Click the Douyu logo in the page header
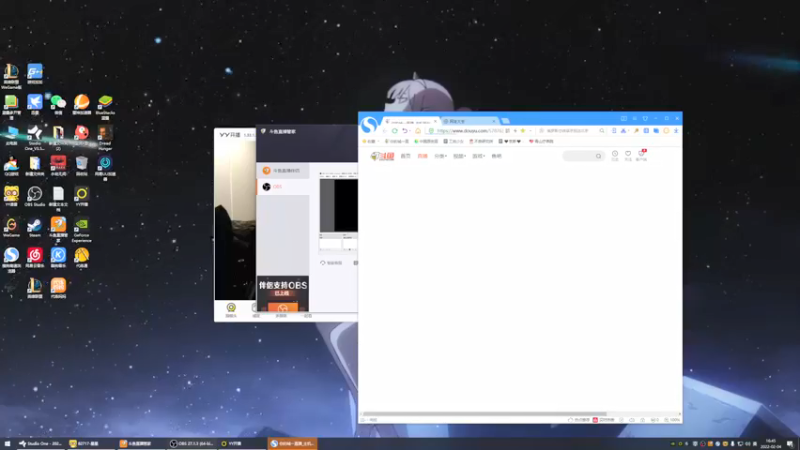The width and height of the screenshot is (800, 450). coord(382,156)
